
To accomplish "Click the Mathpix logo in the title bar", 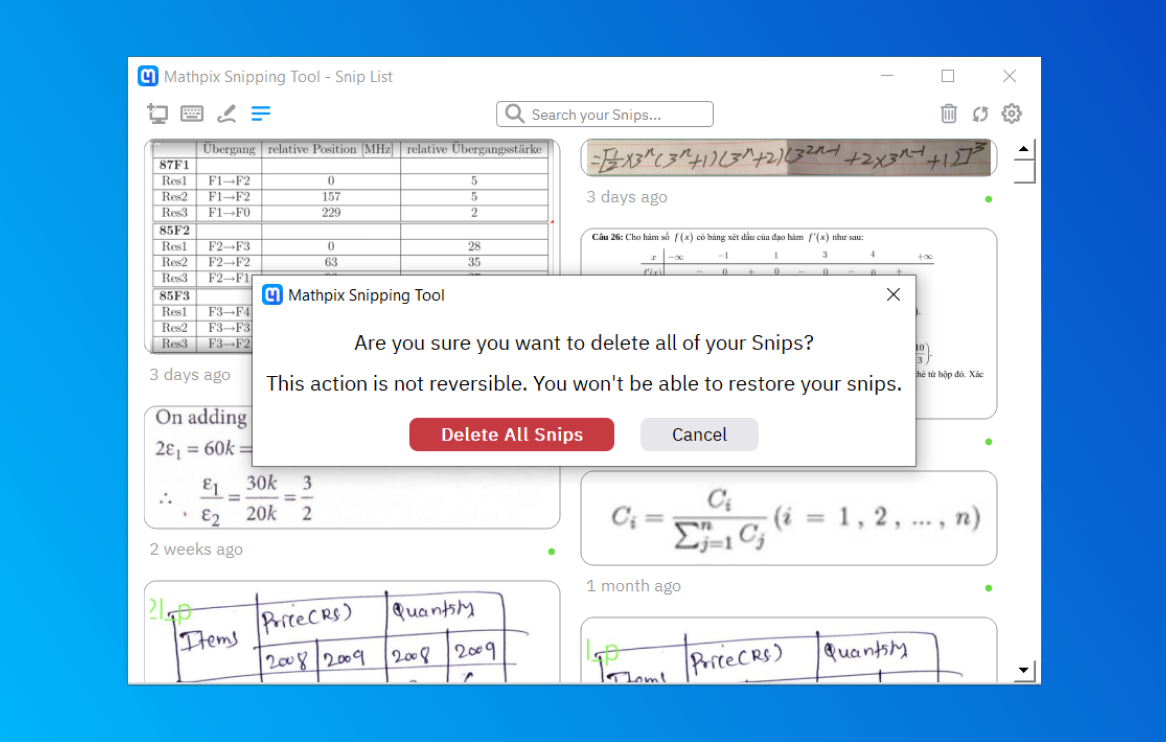I will coord(148,76).
